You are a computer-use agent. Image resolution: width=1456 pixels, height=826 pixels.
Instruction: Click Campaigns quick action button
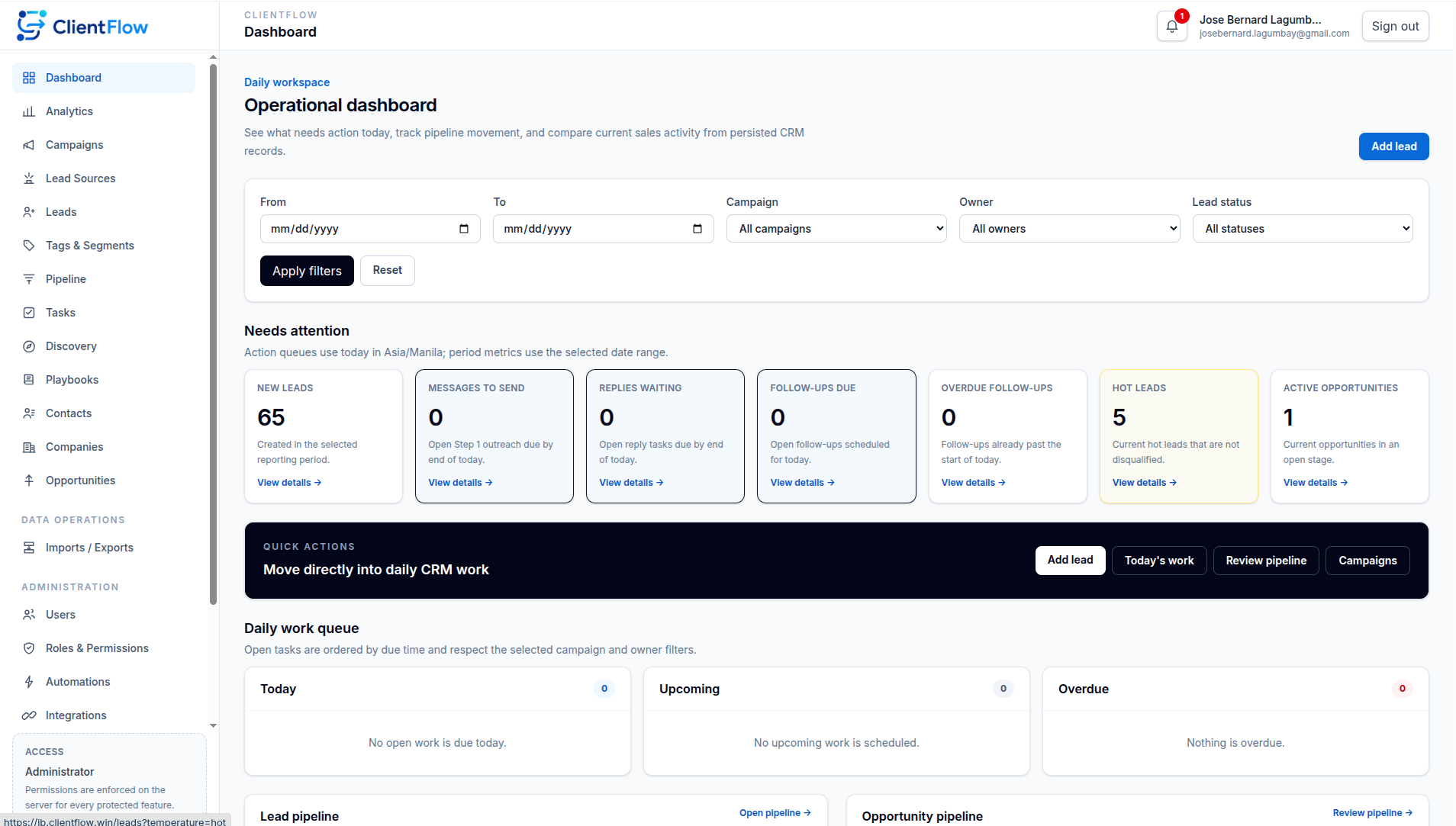1367,561
